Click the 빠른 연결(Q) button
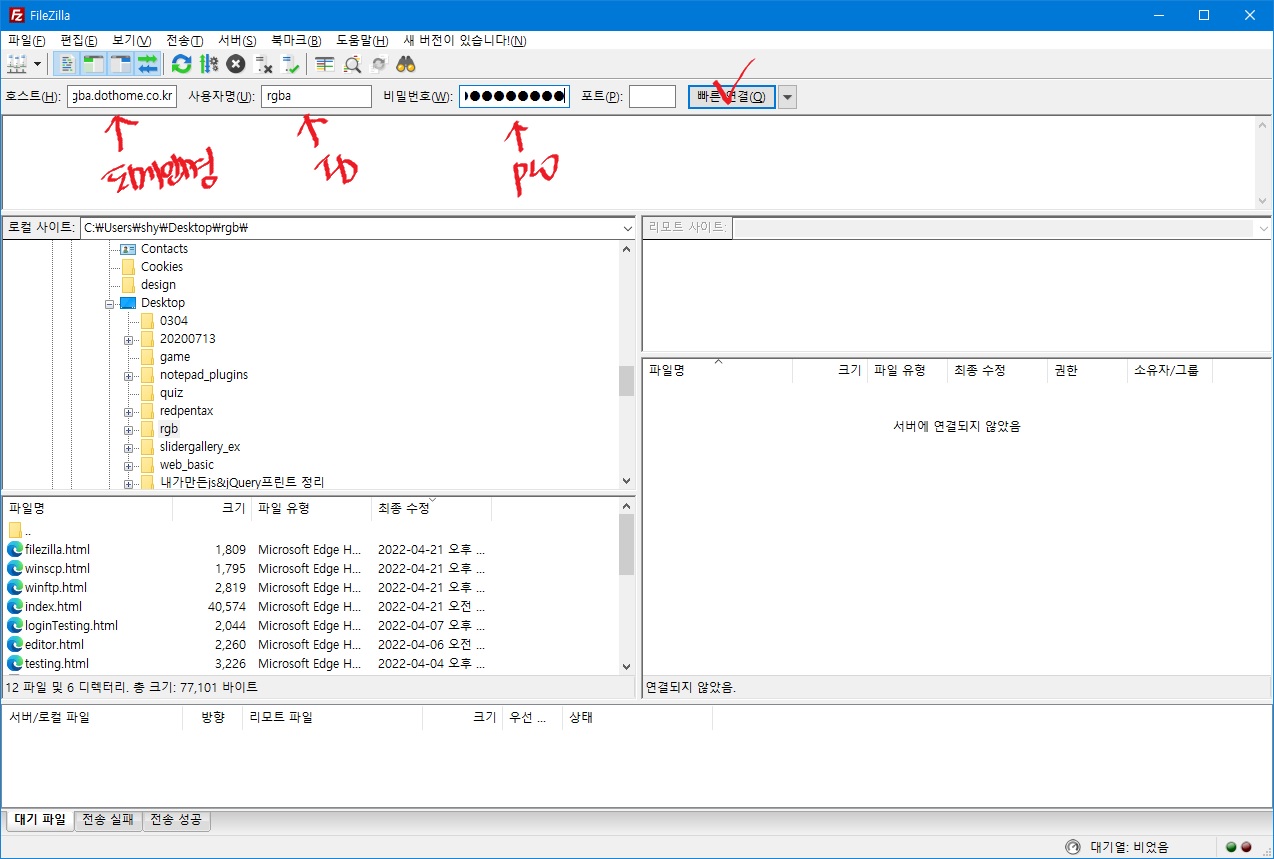This screenshot has width=1274, height=859. coord(731,97)
